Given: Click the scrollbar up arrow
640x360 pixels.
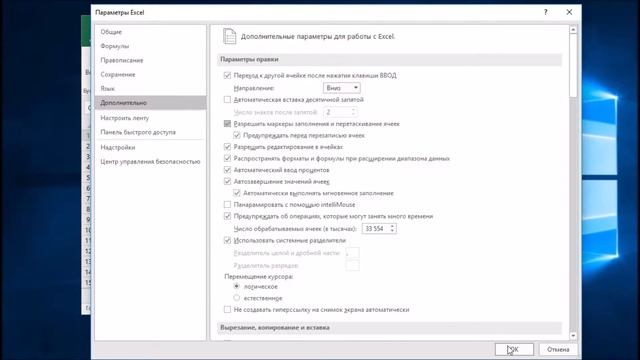Looking at the screenshot, I should [573, 30].
